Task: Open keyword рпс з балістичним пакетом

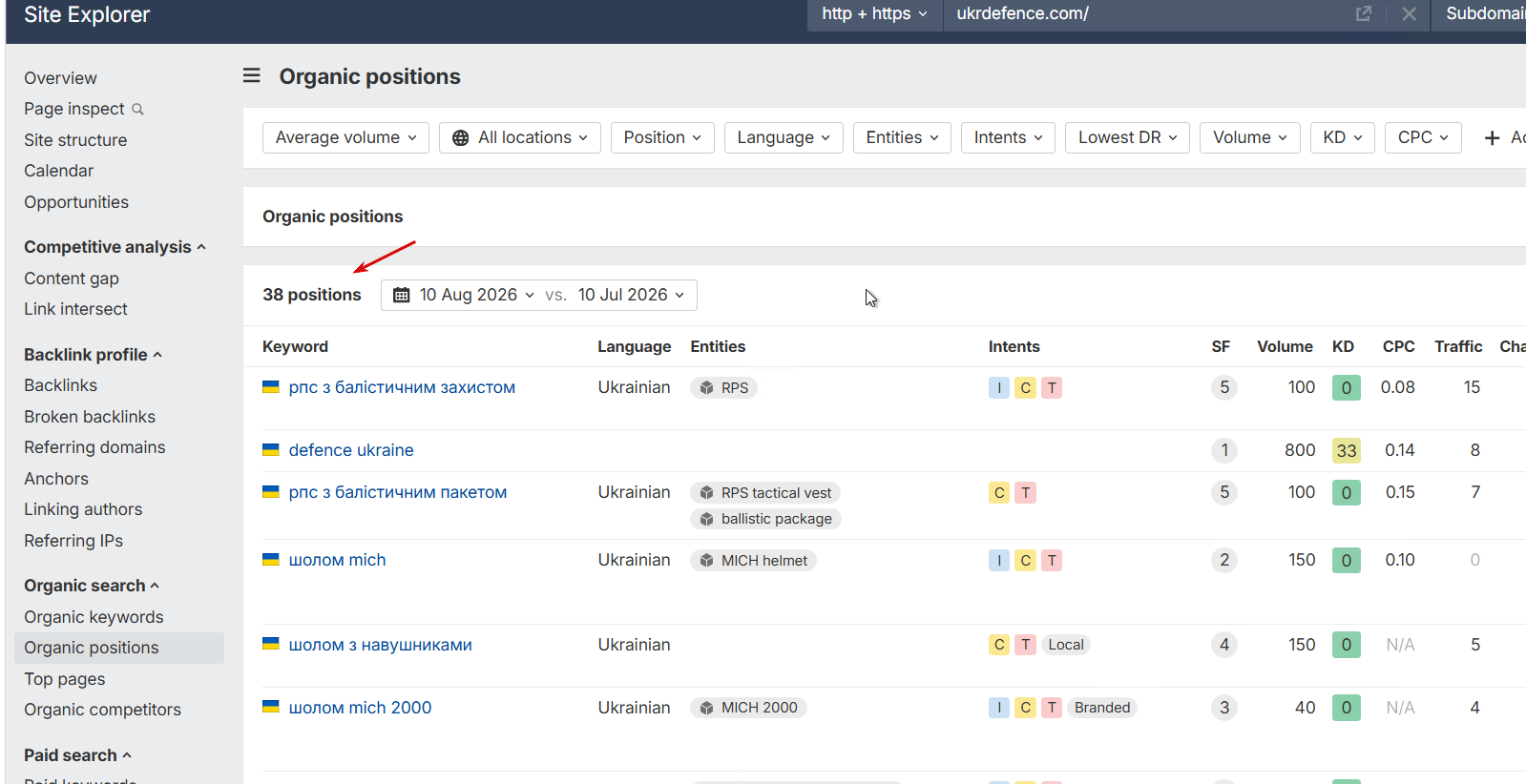Action: [398, 492]
